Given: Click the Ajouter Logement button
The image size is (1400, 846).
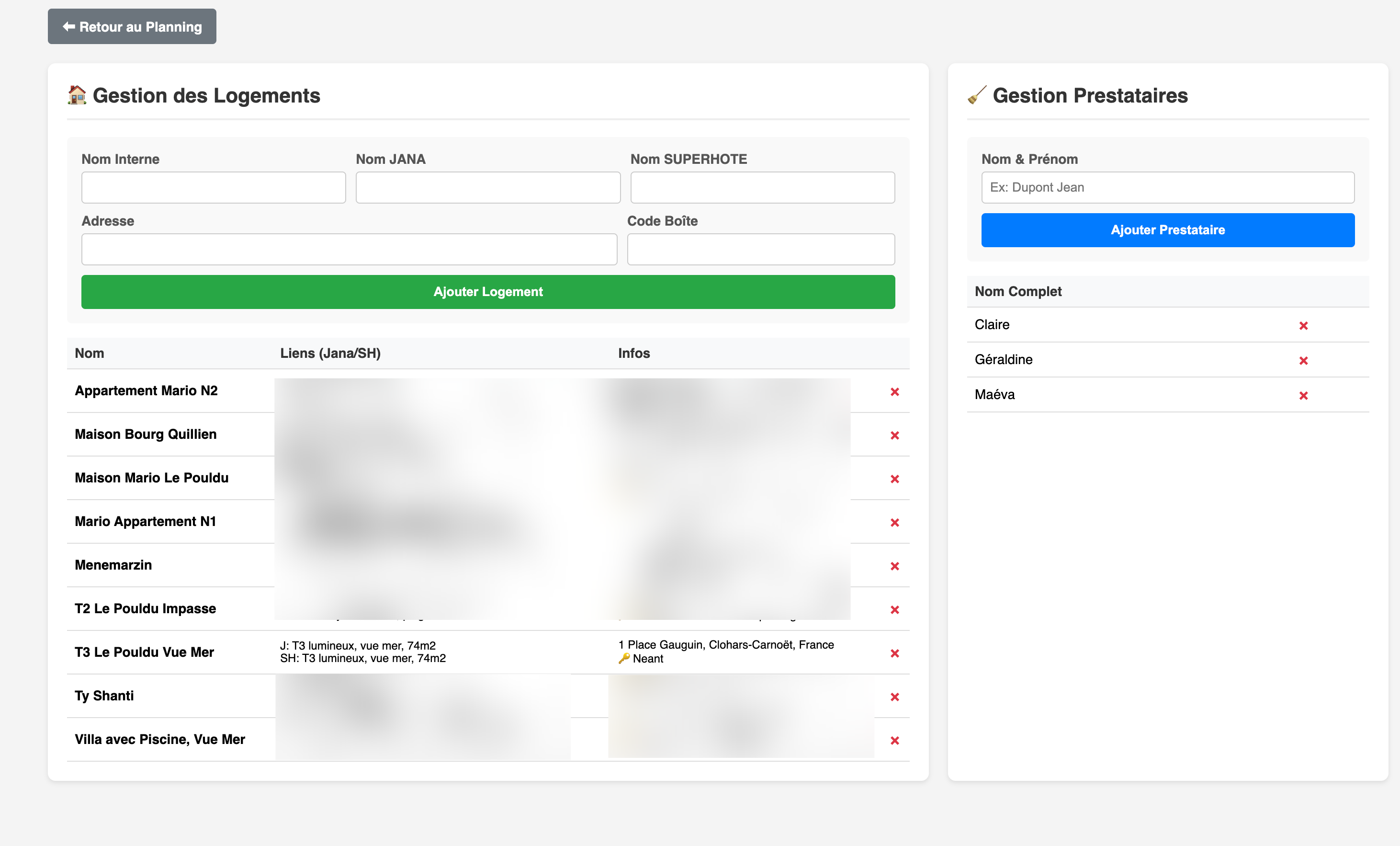Looking at the screenshot, I should (x=487, y=292).
